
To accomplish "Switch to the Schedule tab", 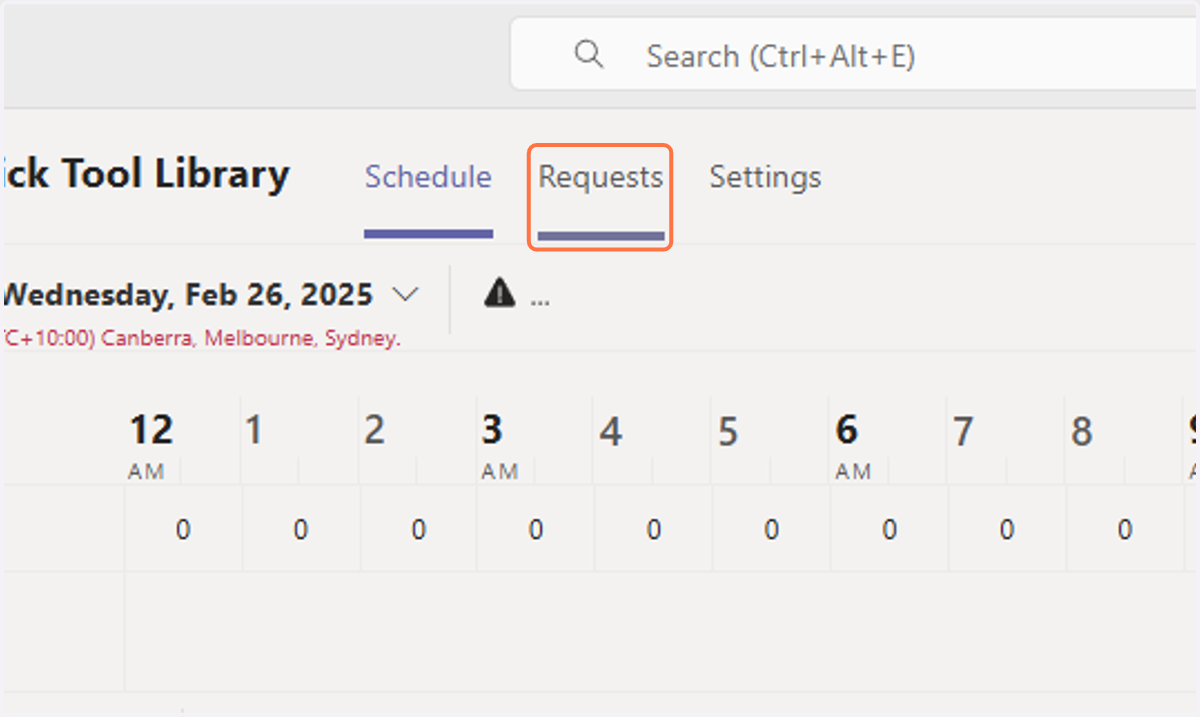I will tap(428, 178).
